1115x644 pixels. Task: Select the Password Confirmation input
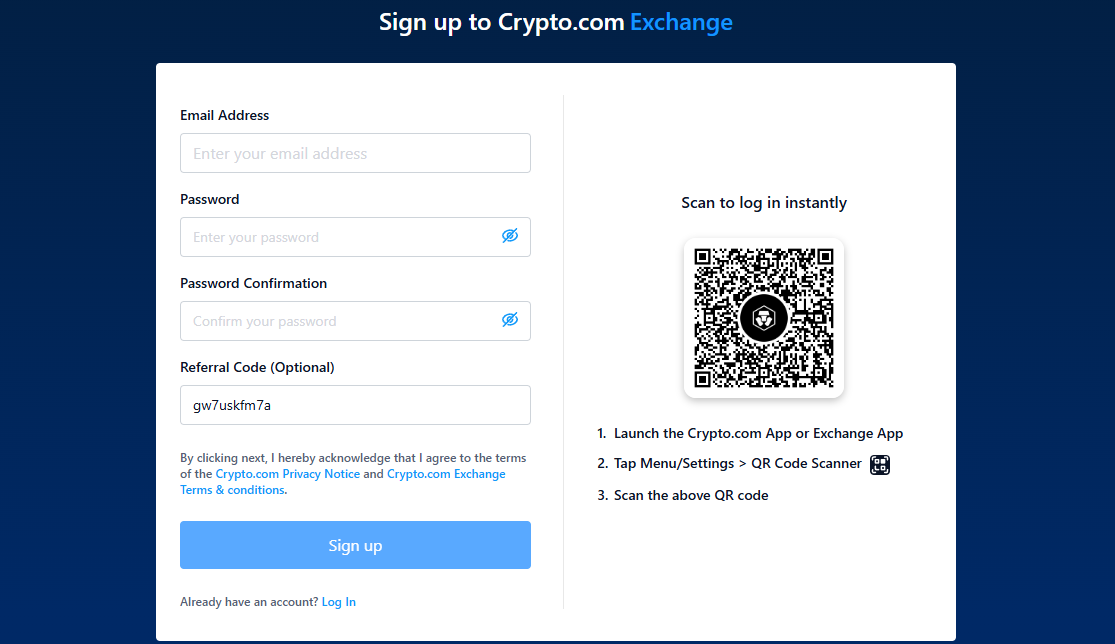(340, 320)
